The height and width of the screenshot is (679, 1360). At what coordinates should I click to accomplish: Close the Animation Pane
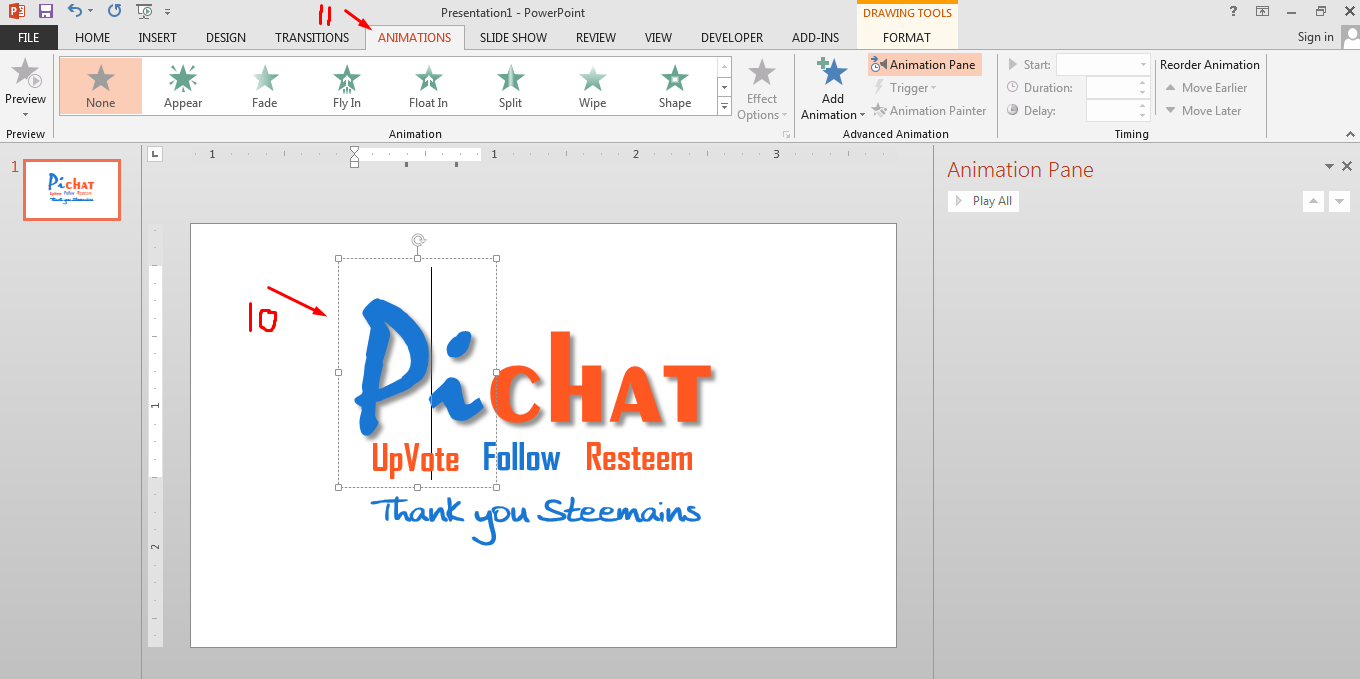coord(1347,167)
